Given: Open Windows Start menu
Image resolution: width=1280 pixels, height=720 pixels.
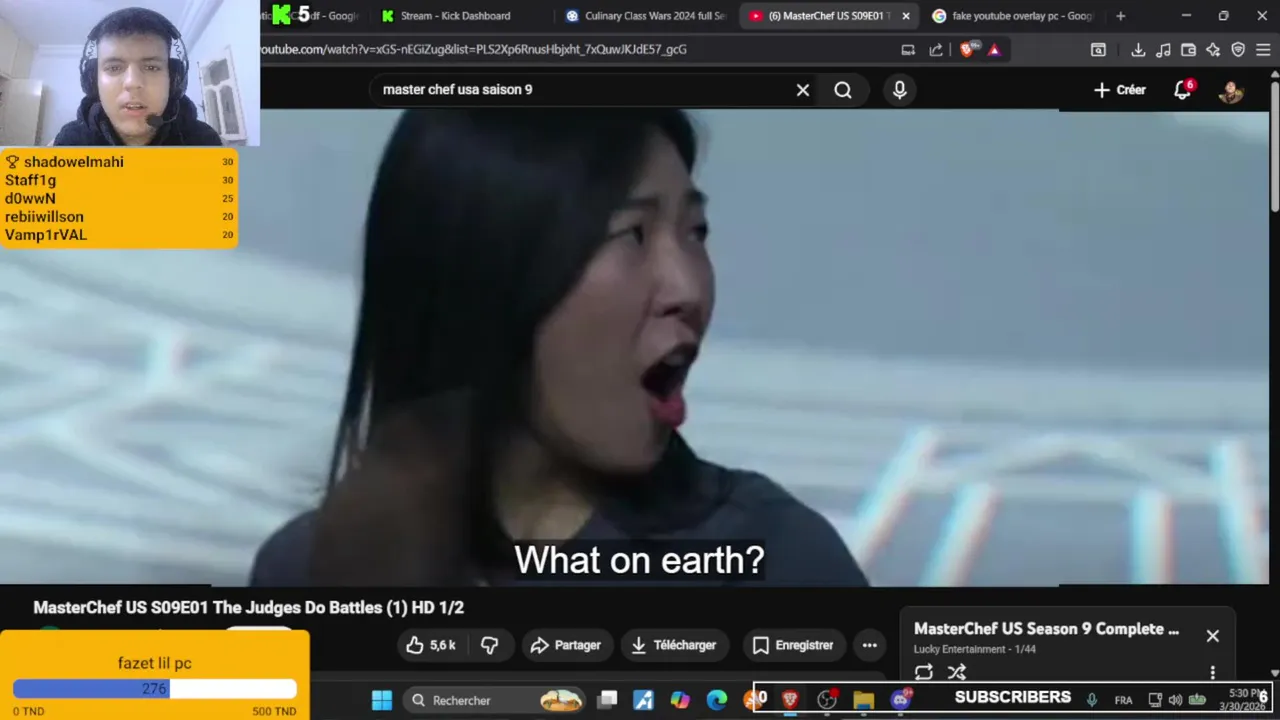Looking at the screenshot, I should (382, 700).
